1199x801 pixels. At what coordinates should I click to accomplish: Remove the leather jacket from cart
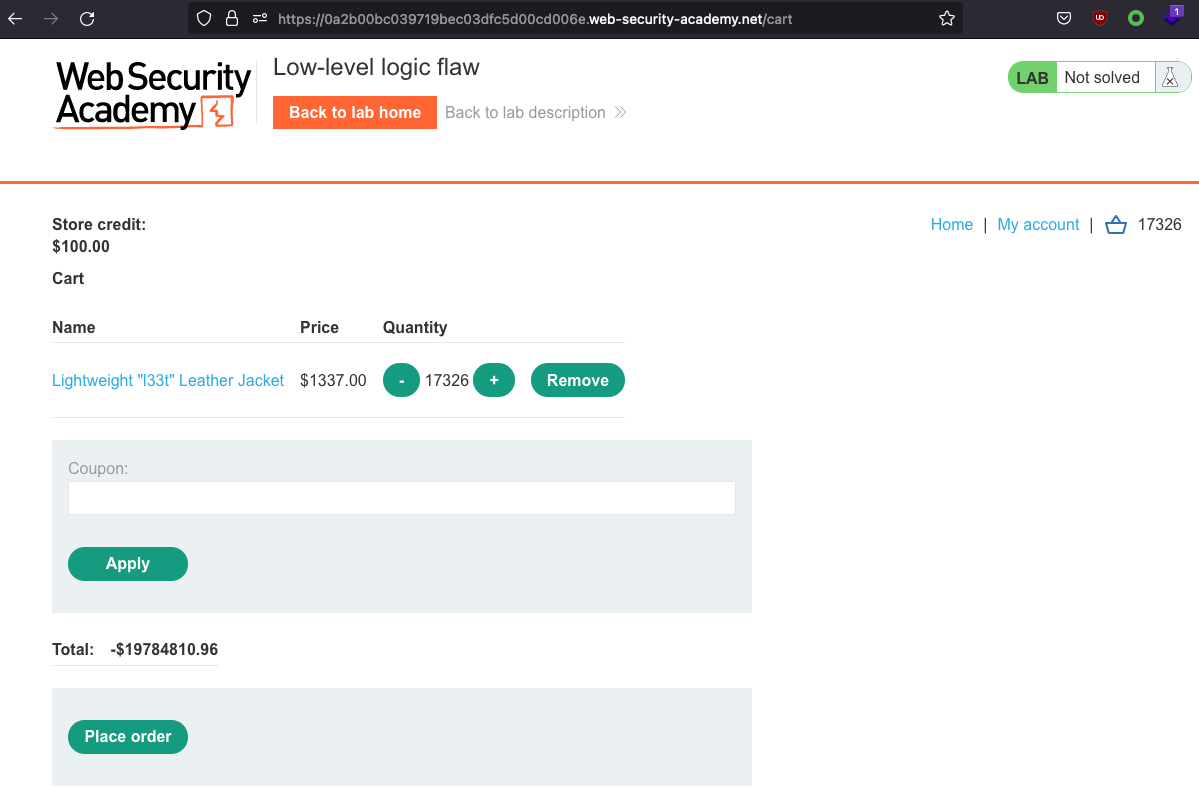577,380
